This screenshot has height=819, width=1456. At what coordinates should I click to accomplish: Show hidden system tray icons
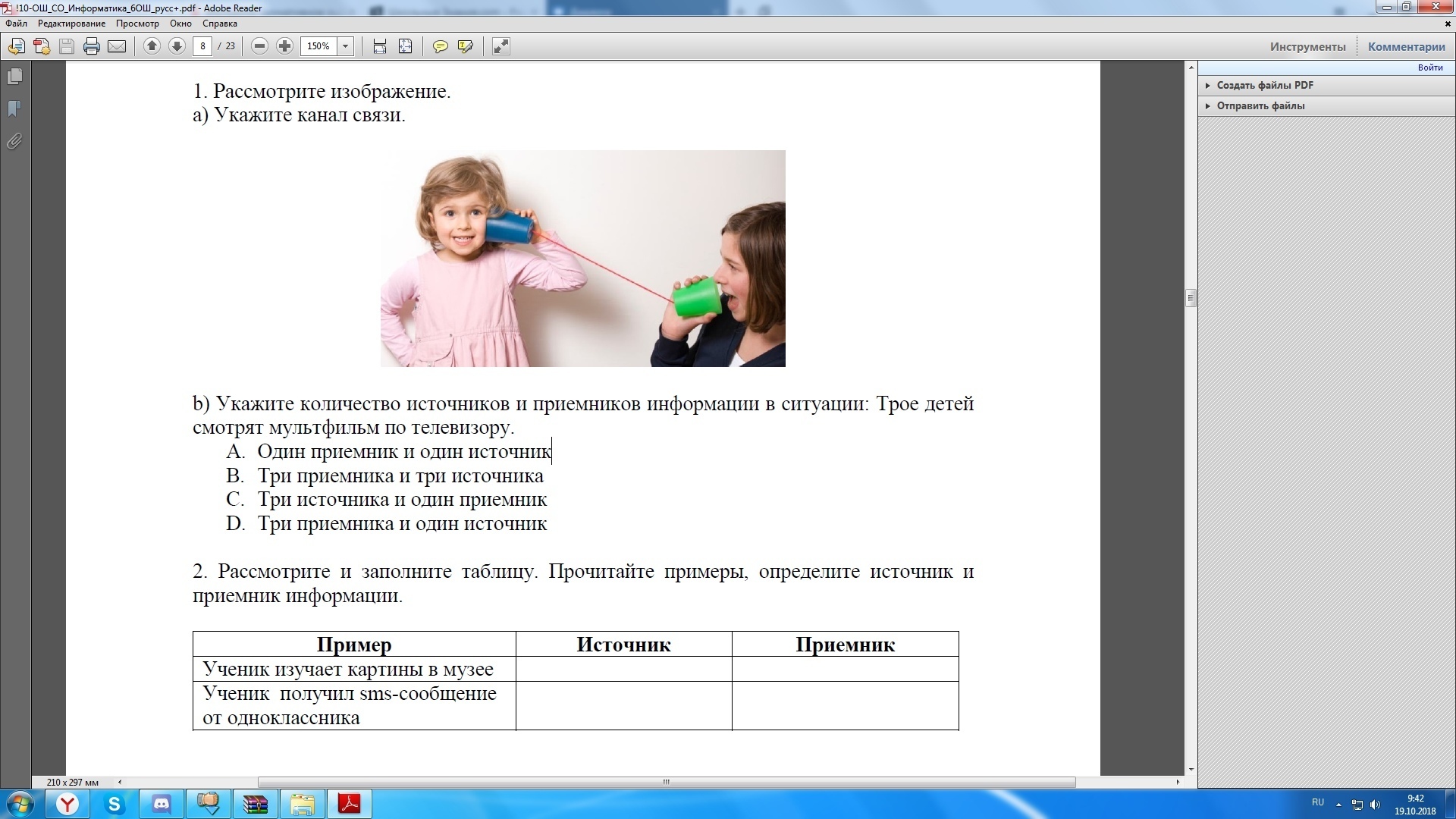point(1338,804)
